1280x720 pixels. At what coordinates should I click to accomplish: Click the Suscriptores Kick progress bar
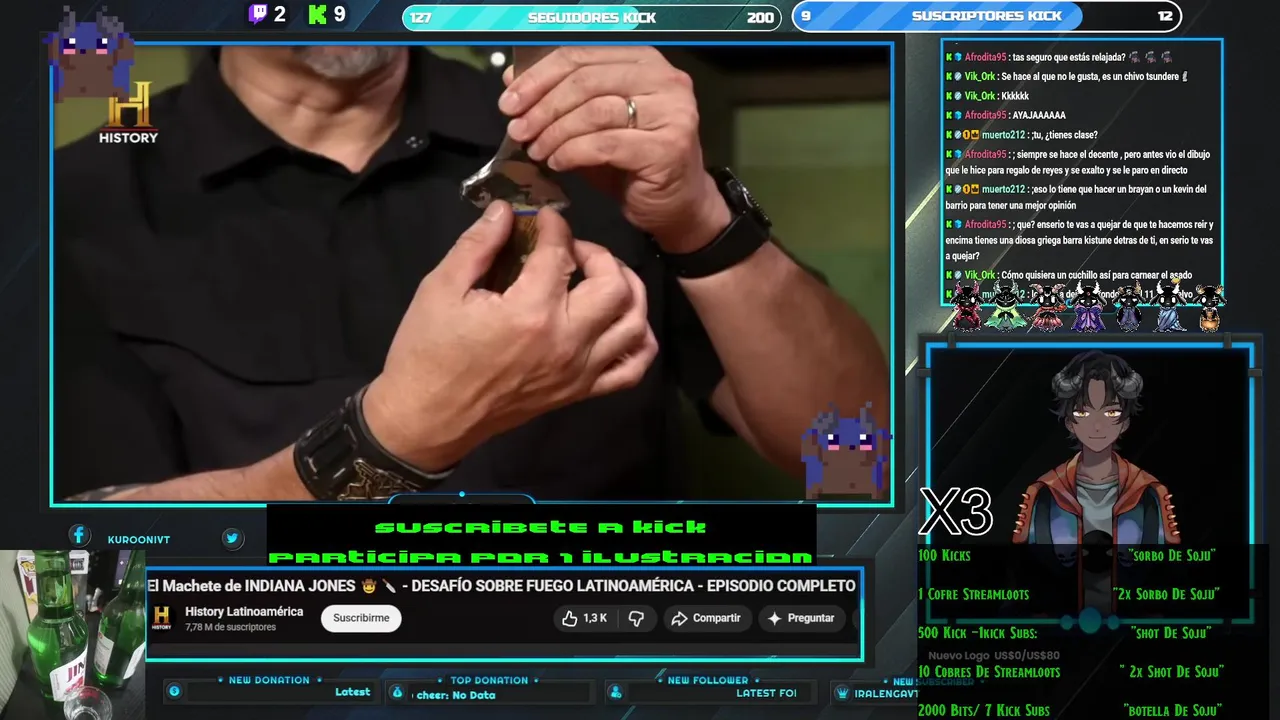tap(987, 16)
